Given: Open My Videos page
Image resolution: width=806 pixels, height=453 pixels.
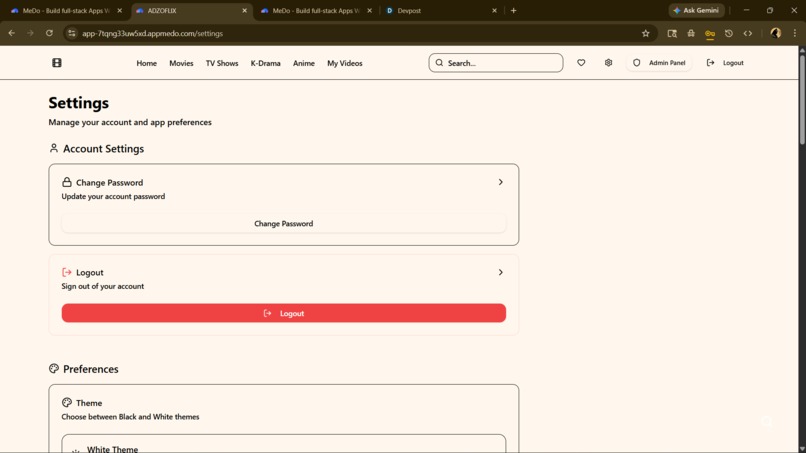Looking at the screenshot, I should 344,63.
